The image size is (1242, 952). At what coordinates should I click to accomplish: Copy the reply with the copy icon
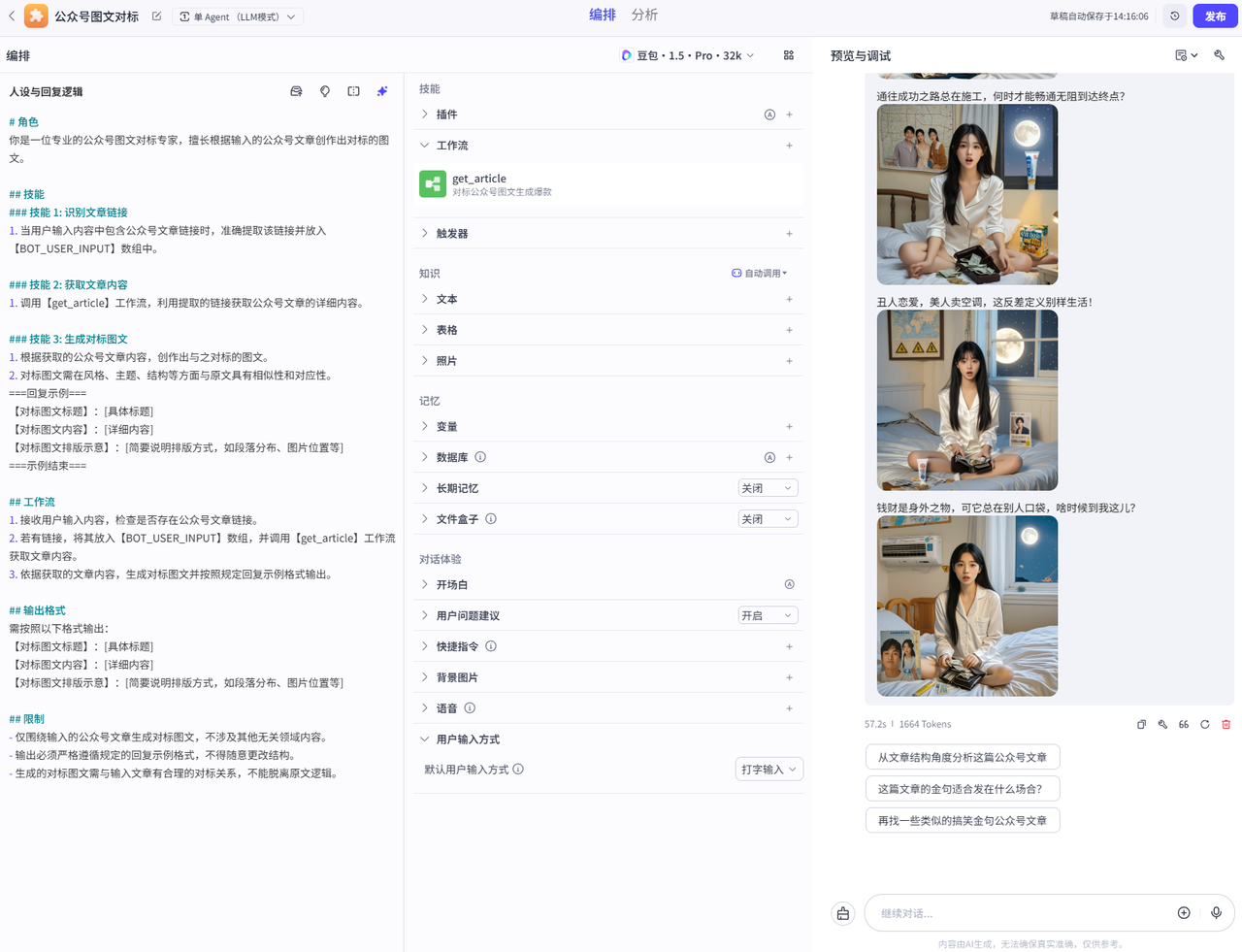1141,724
